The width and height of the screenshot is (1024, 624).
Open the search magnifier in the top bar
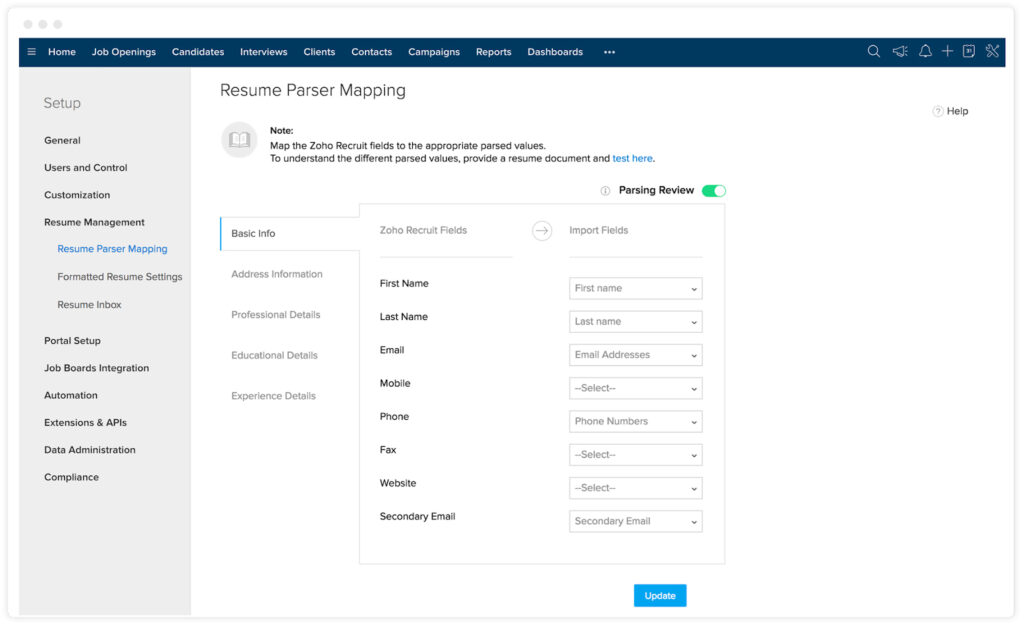(873, 51)
